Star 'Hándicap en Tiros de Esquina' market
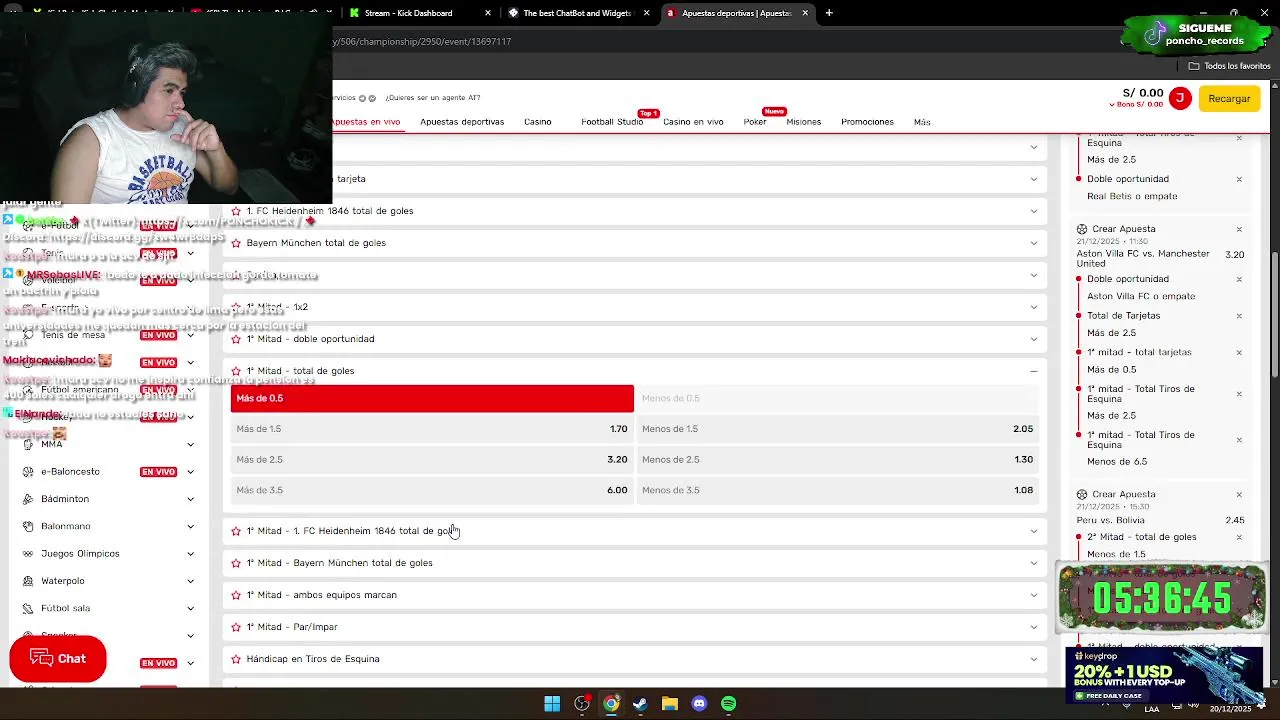 click(236, 659)
